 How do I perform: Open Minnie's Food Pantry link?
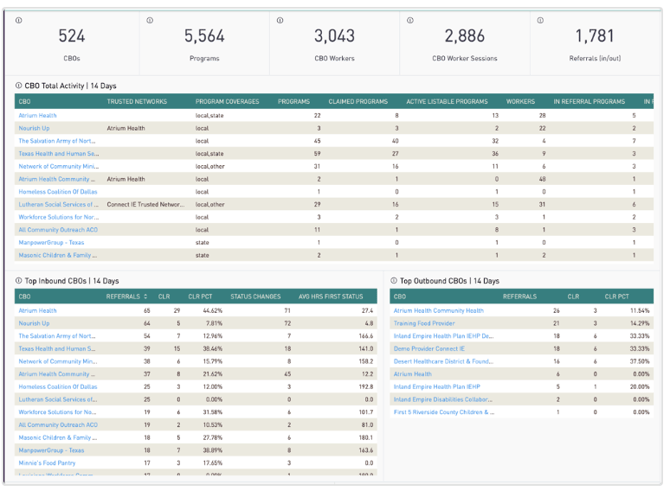pyautogui.click(x=45, y=463)
